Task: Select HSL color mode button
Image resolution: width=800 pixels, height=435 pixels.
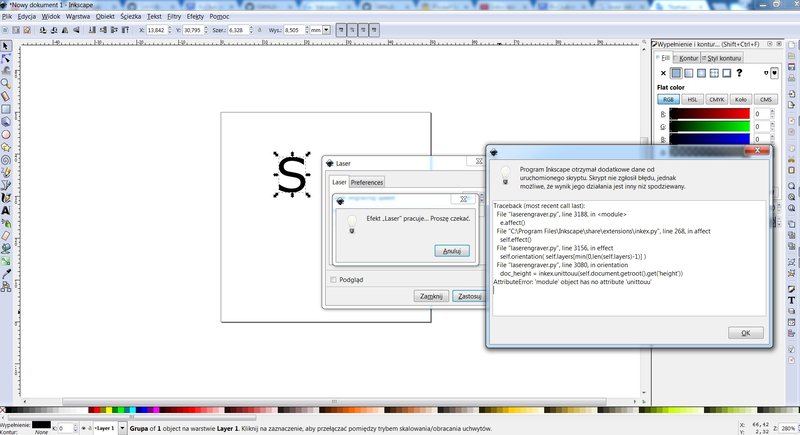Action: [692, 99]
